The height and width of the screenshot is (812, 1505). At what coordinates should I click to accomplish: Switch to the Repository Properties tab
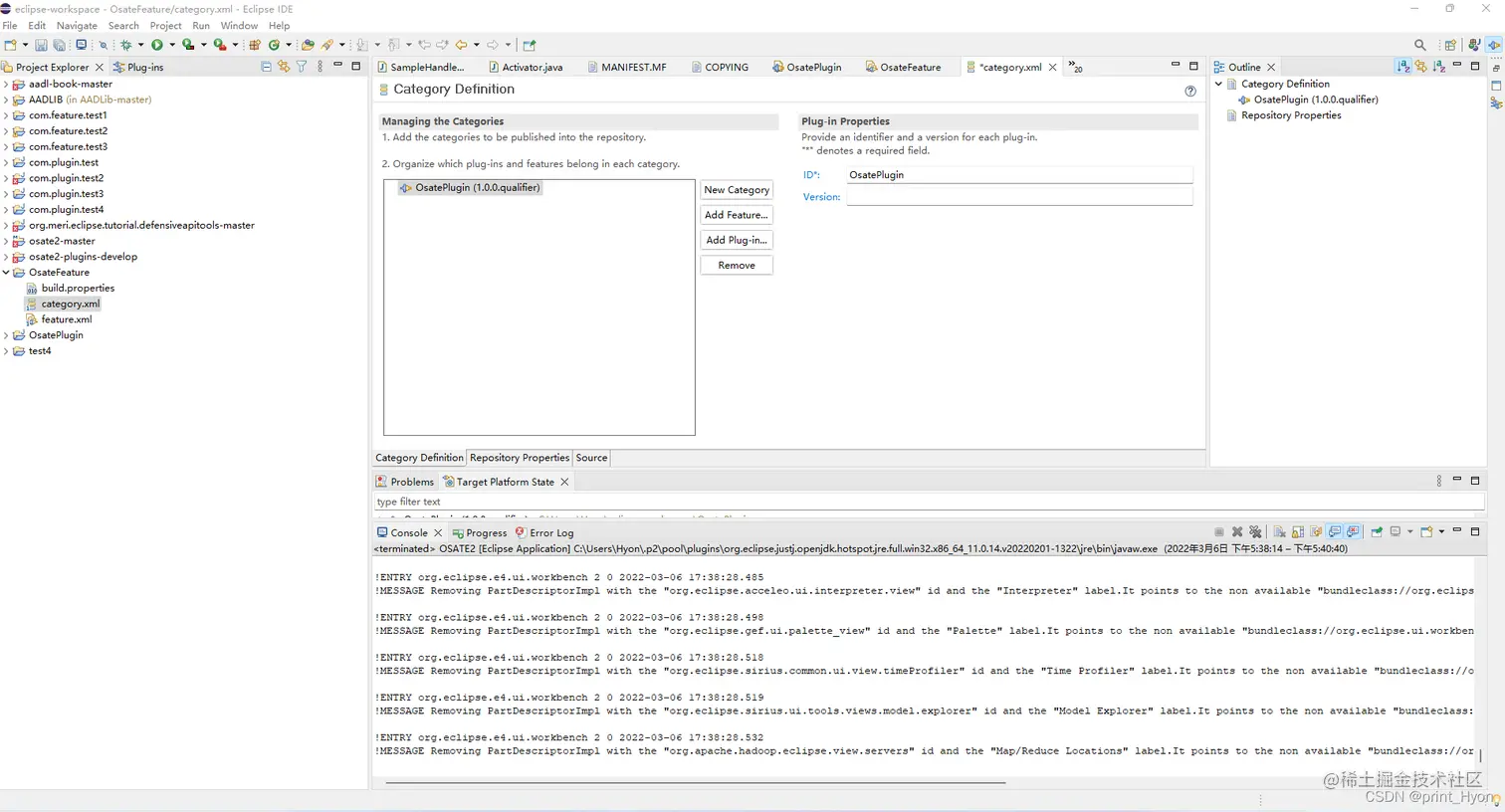click(520, 458)
